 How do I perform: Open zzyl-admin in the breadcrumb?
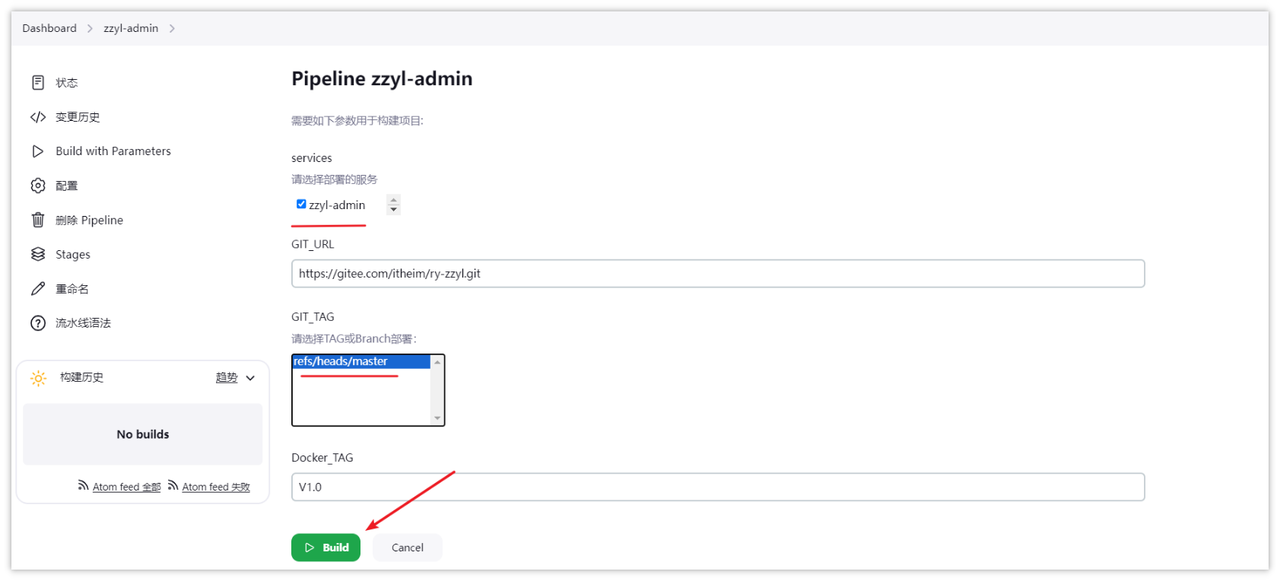(x=131, y=28)
